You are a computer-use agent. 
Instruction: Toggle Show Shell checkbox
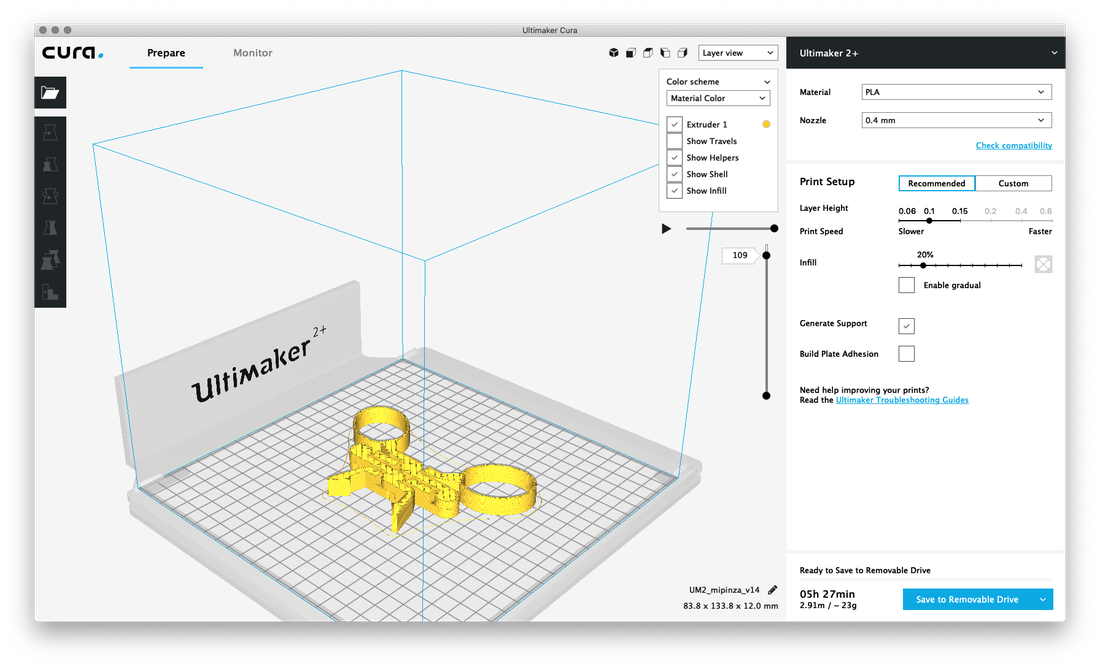[x=674, y=174]
